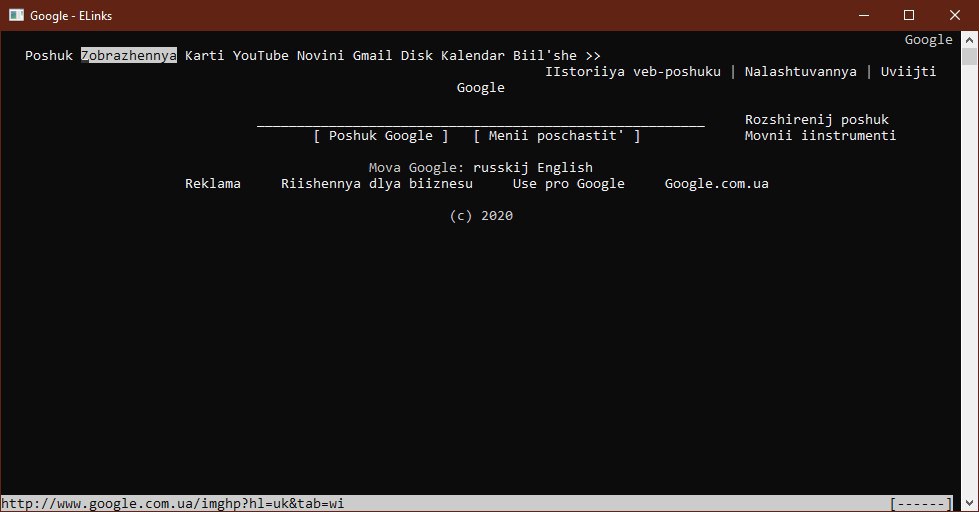
Task: Open the Disk link
Action: (x=416, y=56)
